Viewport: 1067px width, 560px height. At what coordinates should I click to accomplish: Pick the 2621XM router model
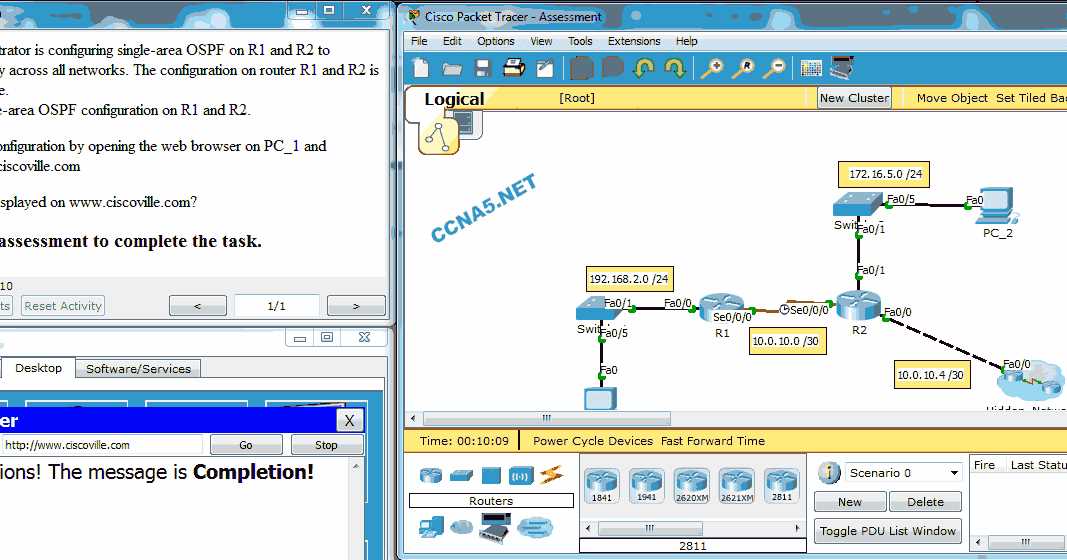[736, 486]
